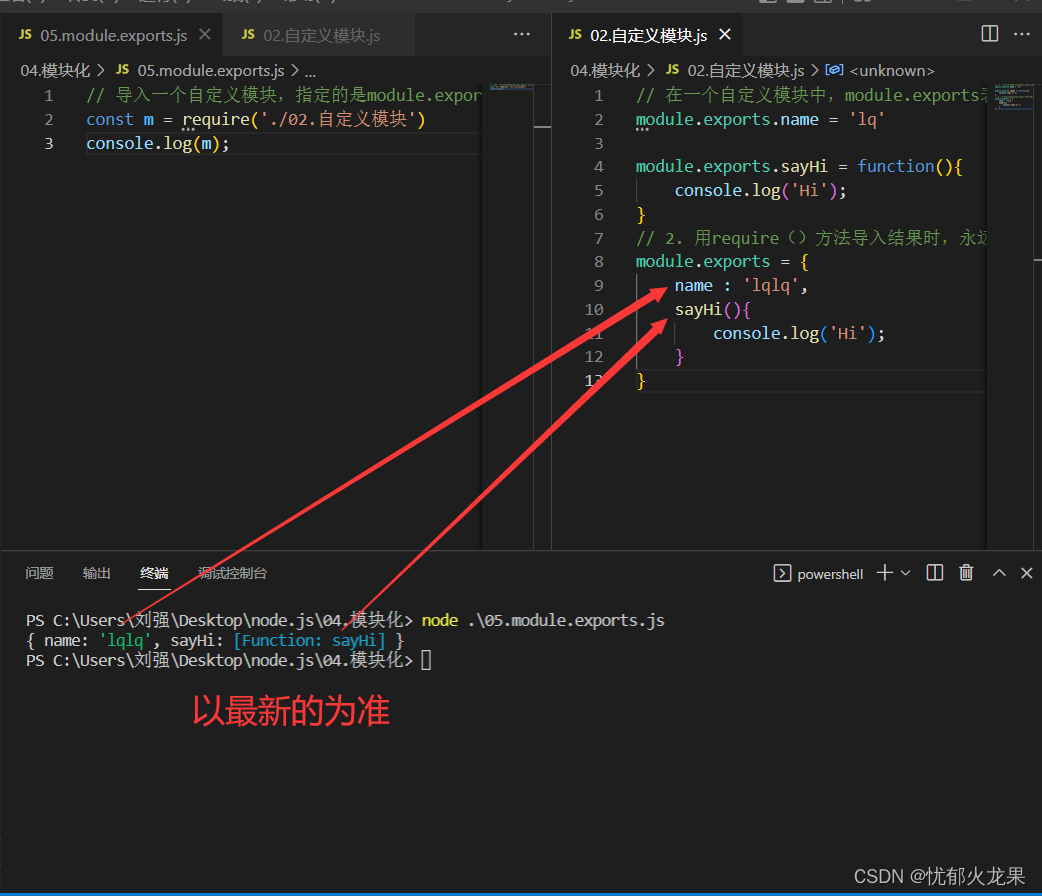This screenshot has height=896, width=1042.
Task: Click module.exports.sayHi = function(){ line
Action: pyautogui.click(x=799, y=167)
